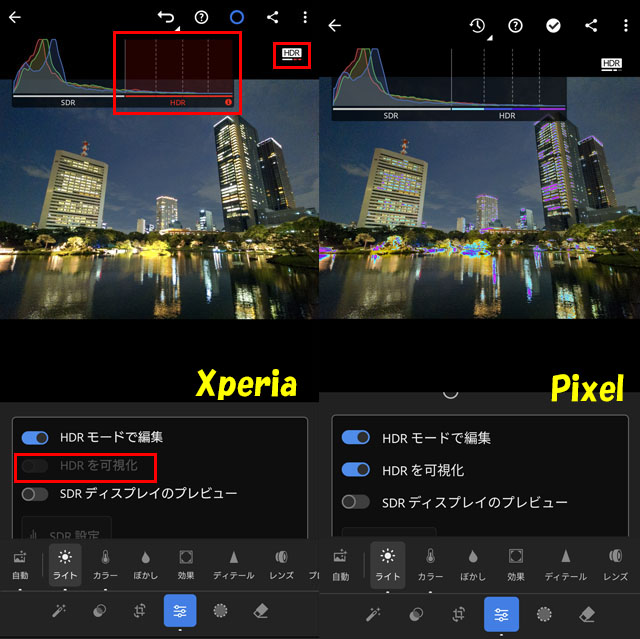The image size is (640, 639).
Task: Toggle HDR モードで編集 in Pixel screen
Action: [x=356, y=437]
